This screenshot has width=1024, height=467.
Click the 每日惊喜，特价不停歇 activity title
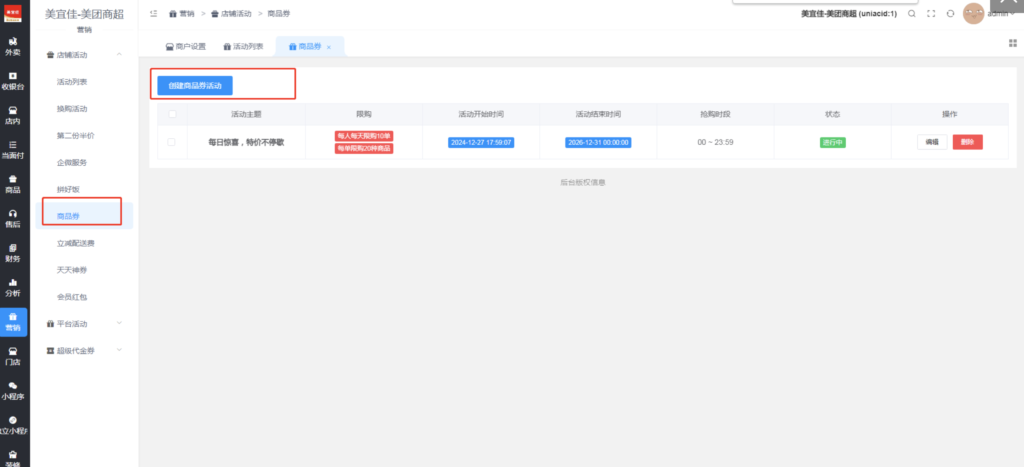click(x=246, y=142)
